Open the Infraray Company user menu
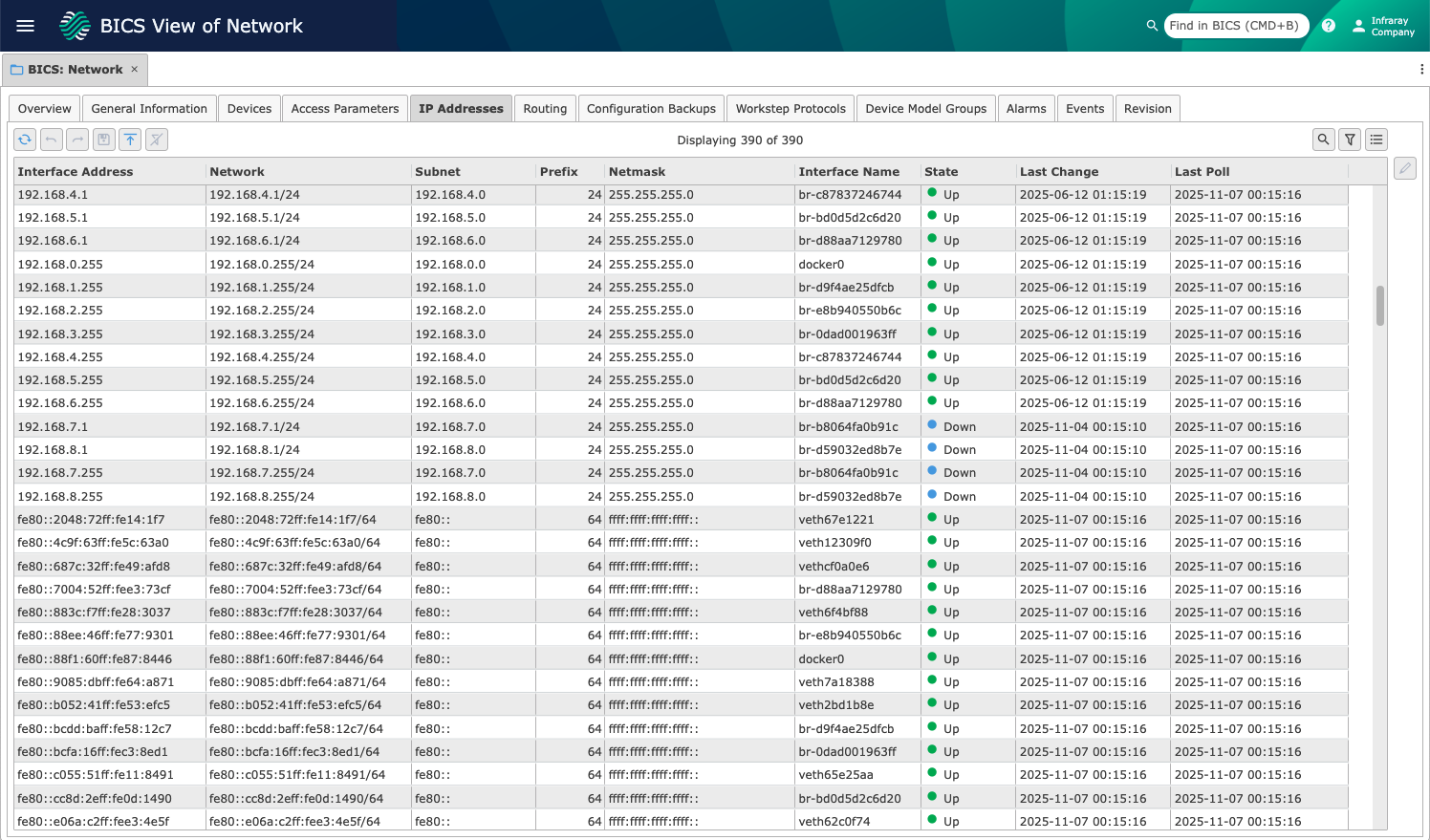 point(1383,26)
